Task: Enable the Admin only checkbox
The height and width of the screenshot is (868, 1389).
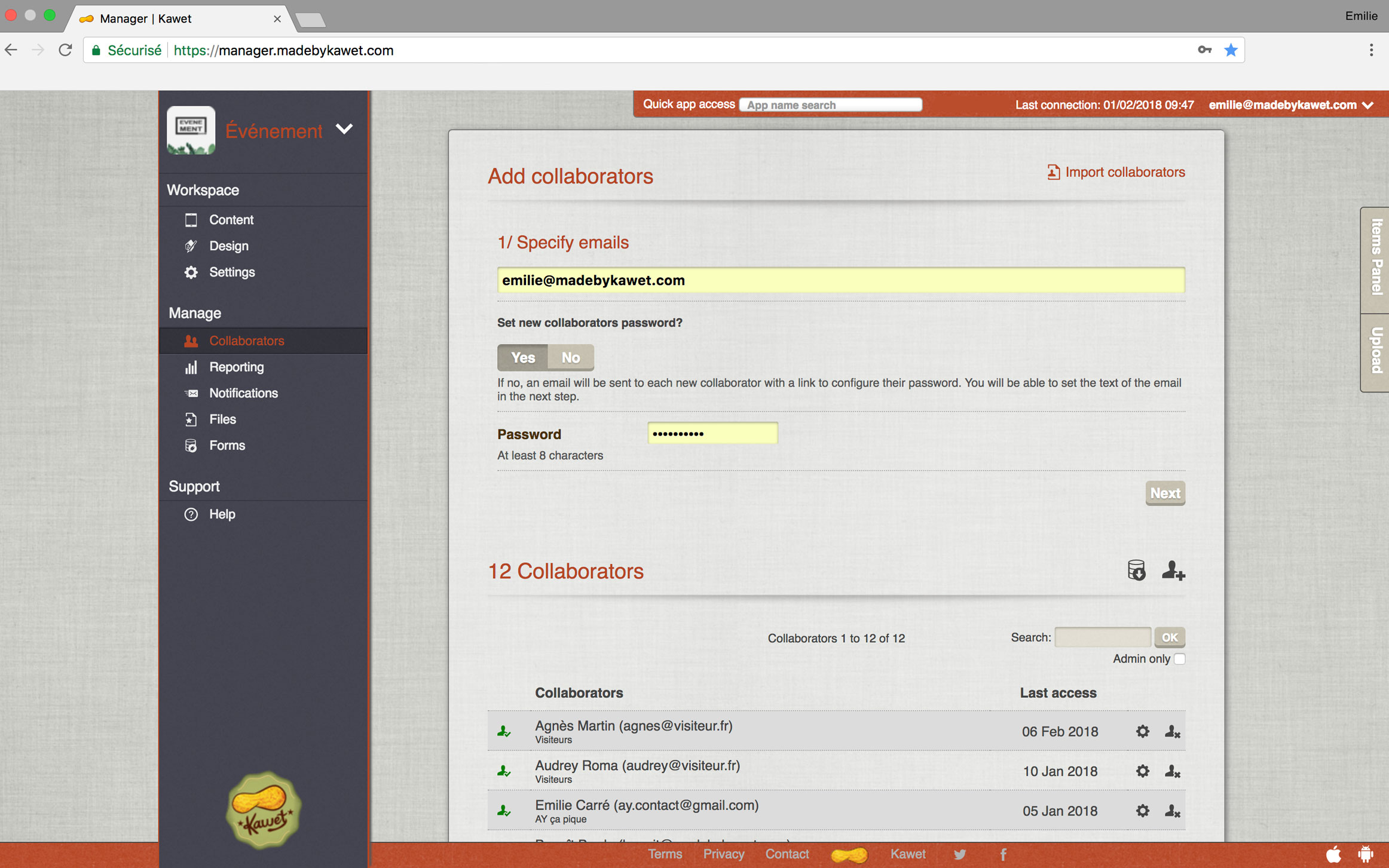Action: tap(1179, 659)
